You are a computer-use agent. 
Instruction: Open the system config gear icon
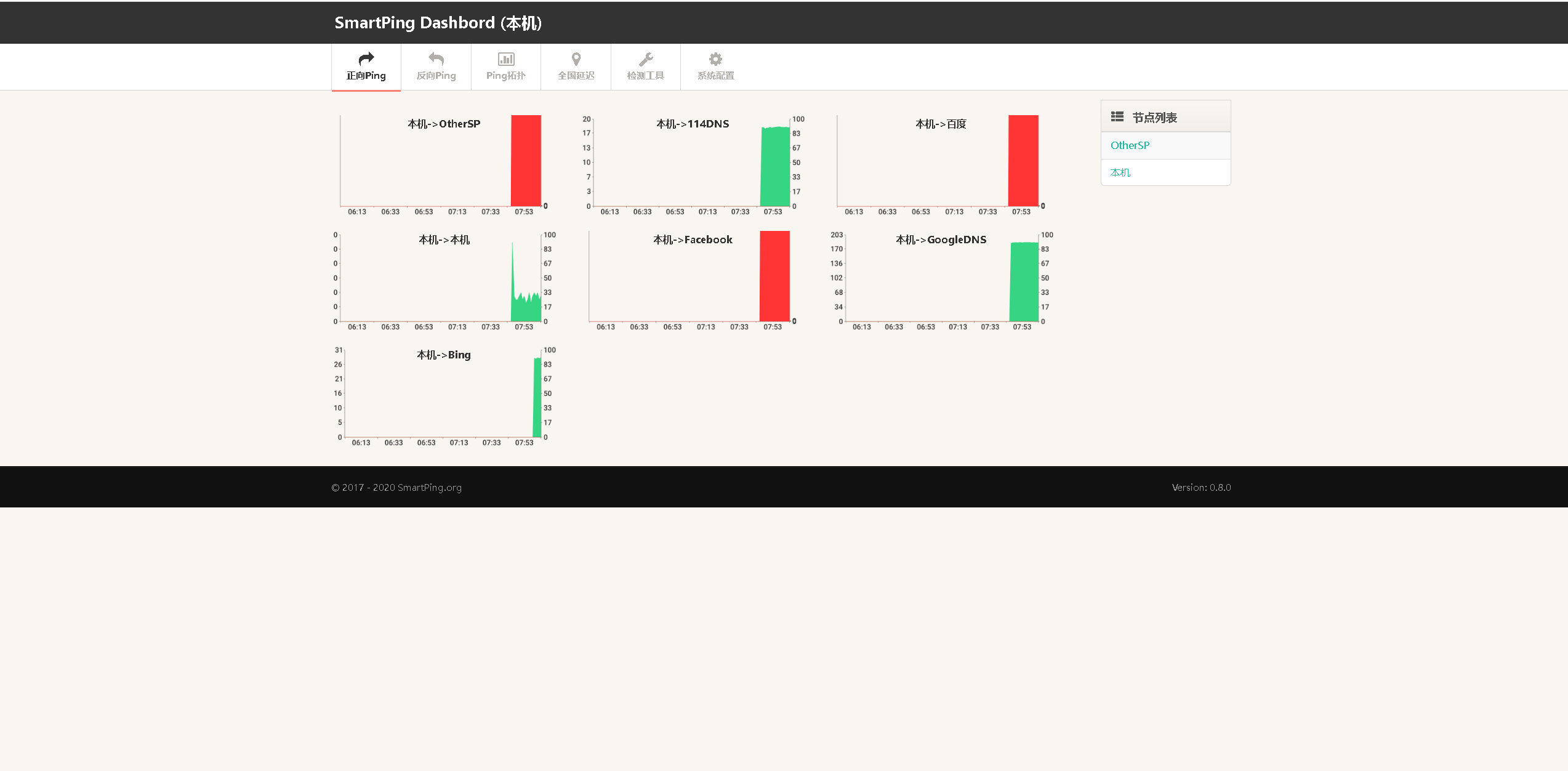(715, 59)
